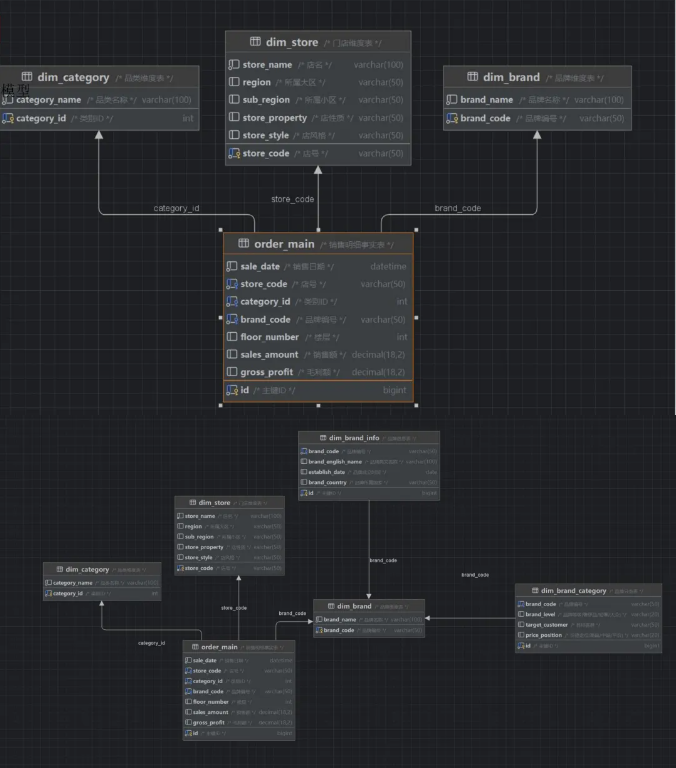Click brand_code relationship label in upper diagram

click(x=457, y=208)
